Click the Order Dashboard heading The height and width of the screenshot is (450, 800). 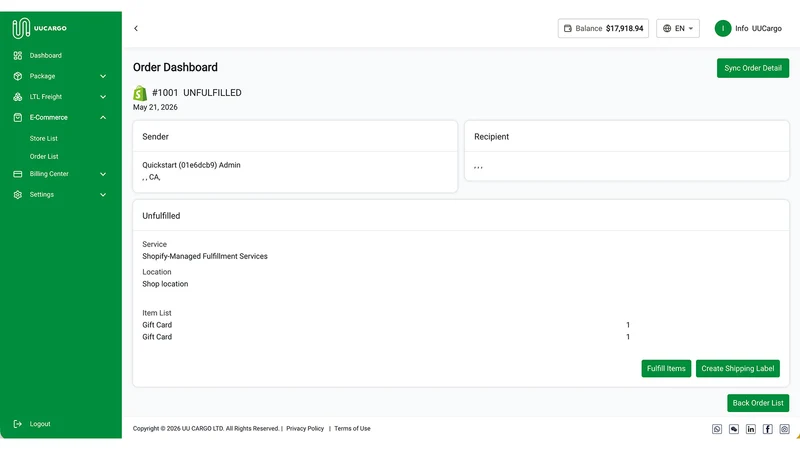175,67
